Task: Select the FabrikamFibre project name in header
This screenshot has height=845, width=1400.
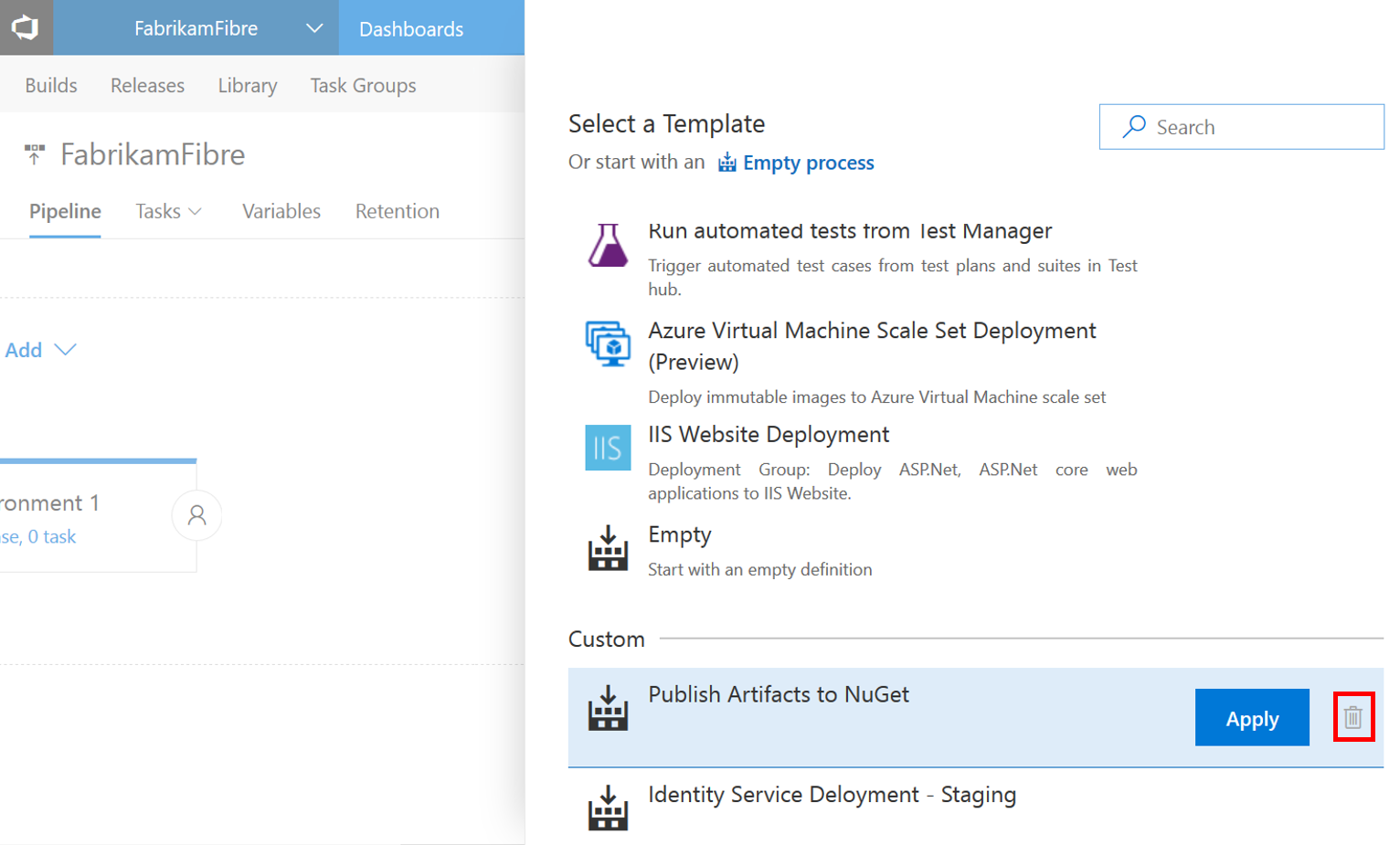Action: (x=196, y=28)
